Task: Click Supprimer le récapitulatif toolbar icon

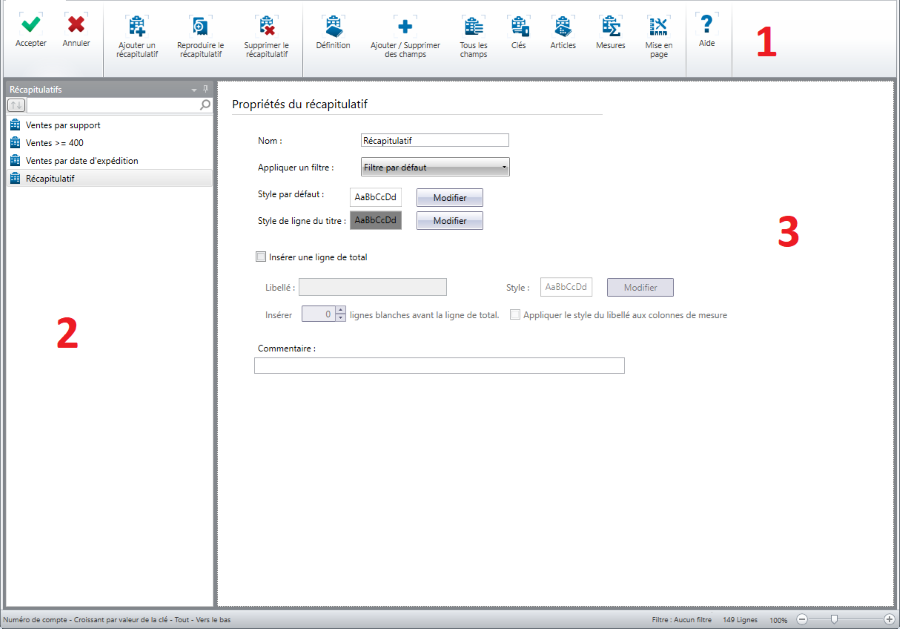Action: (266, 26)
